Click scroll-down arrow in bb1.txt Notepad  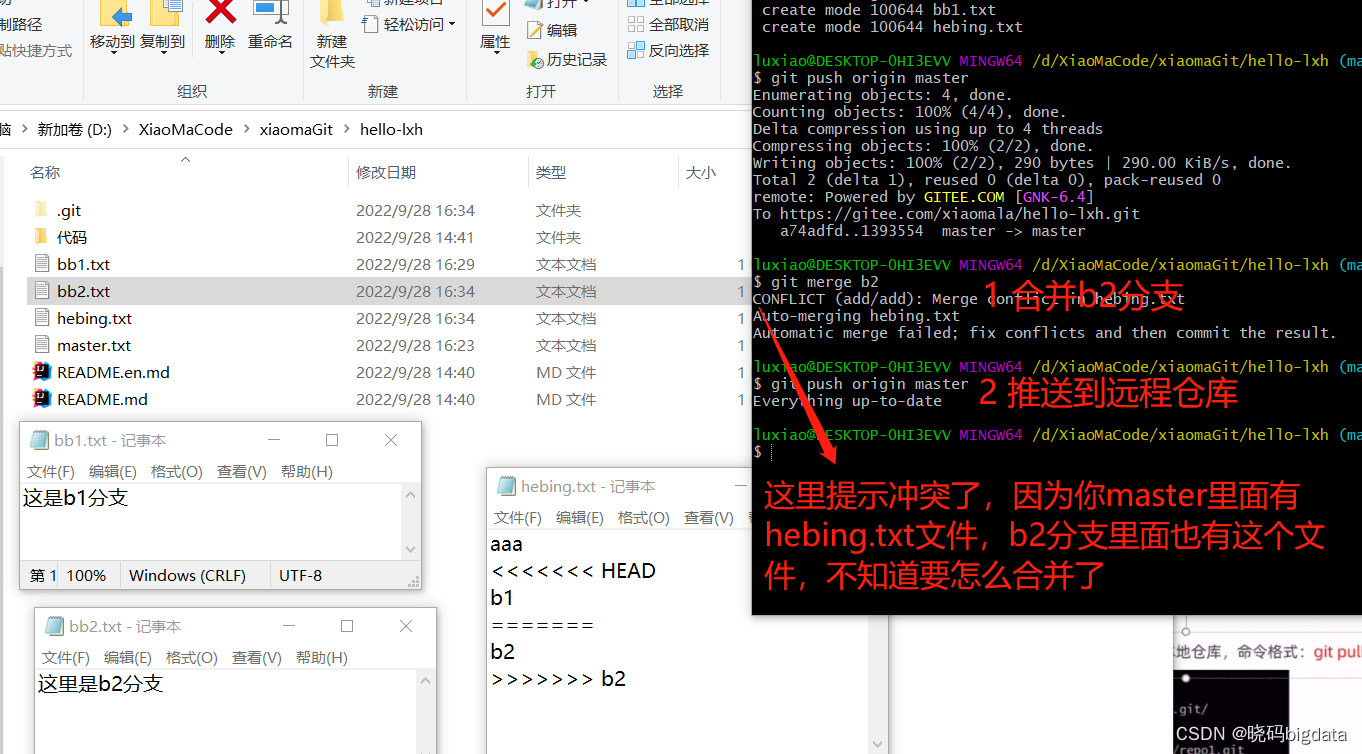point(410,549)
